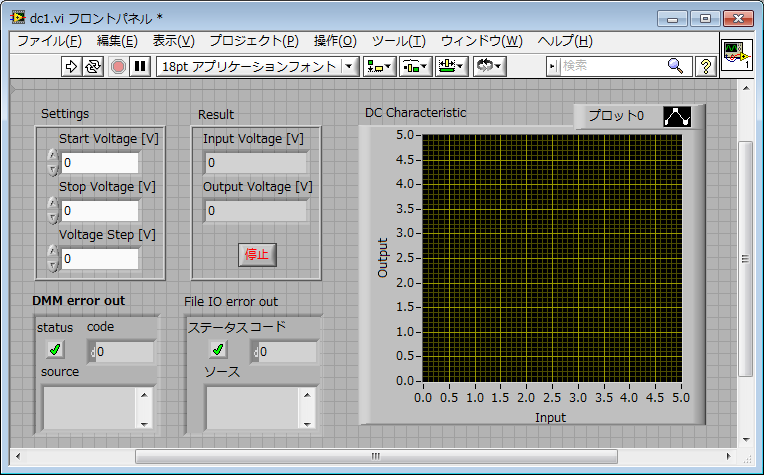Click the 5.0 maximum on Output axis

tap(404, 134)
